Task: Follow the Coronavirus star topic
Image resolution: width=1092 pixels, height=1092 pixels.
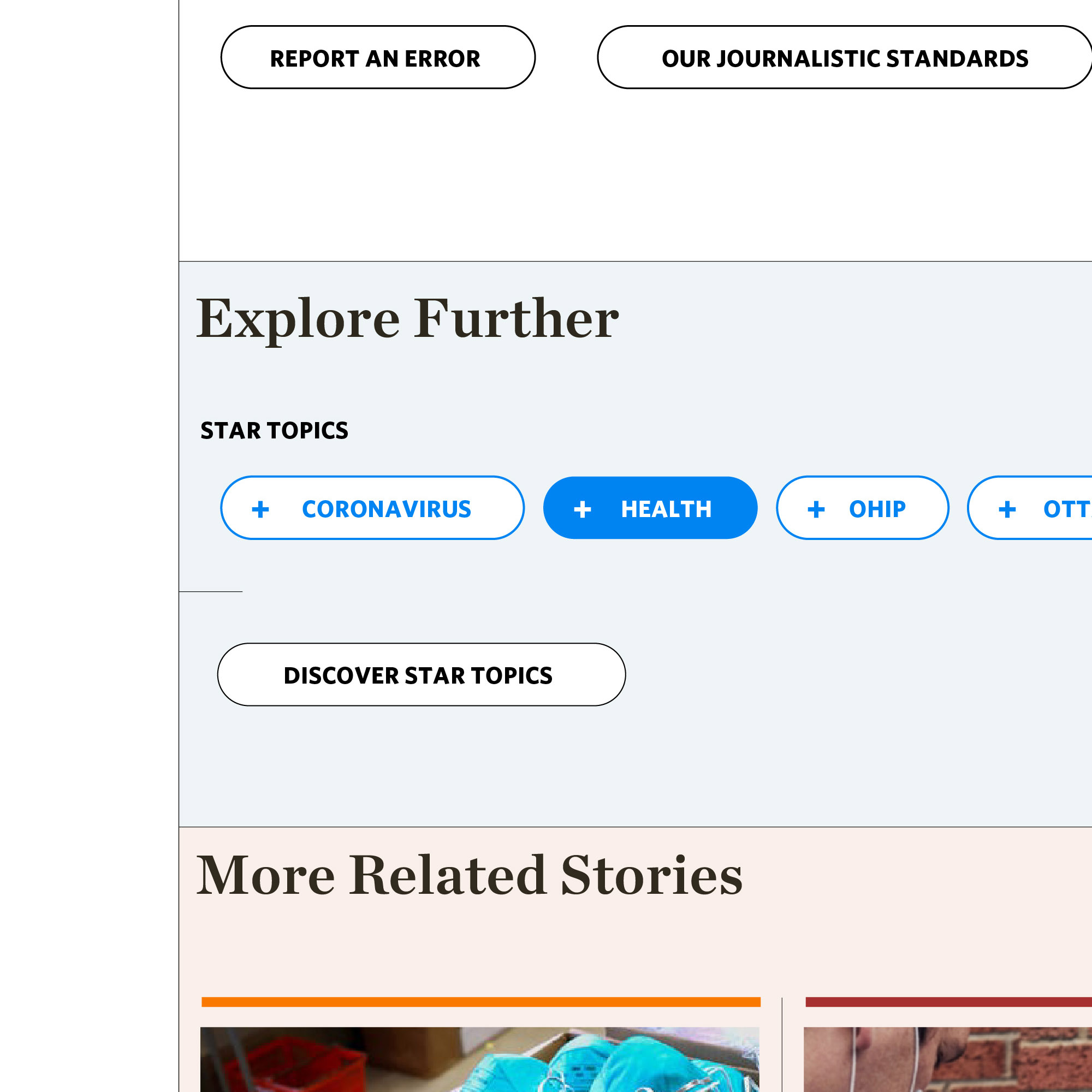Action: 372,508
